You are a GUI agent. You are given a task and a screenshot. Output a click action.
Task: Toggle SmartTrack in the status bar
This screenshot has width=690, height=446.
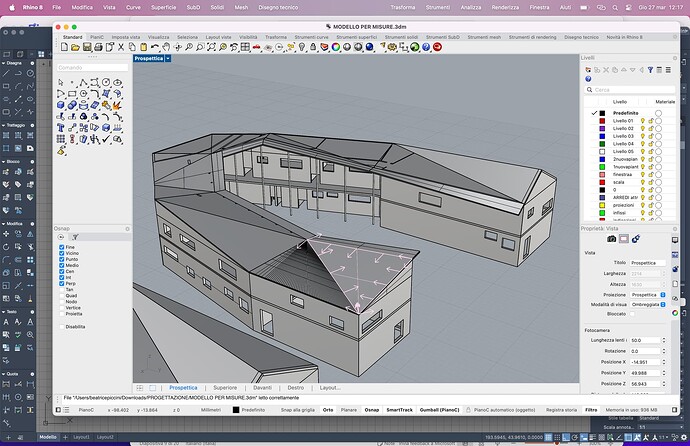click(x=400, y=410)
